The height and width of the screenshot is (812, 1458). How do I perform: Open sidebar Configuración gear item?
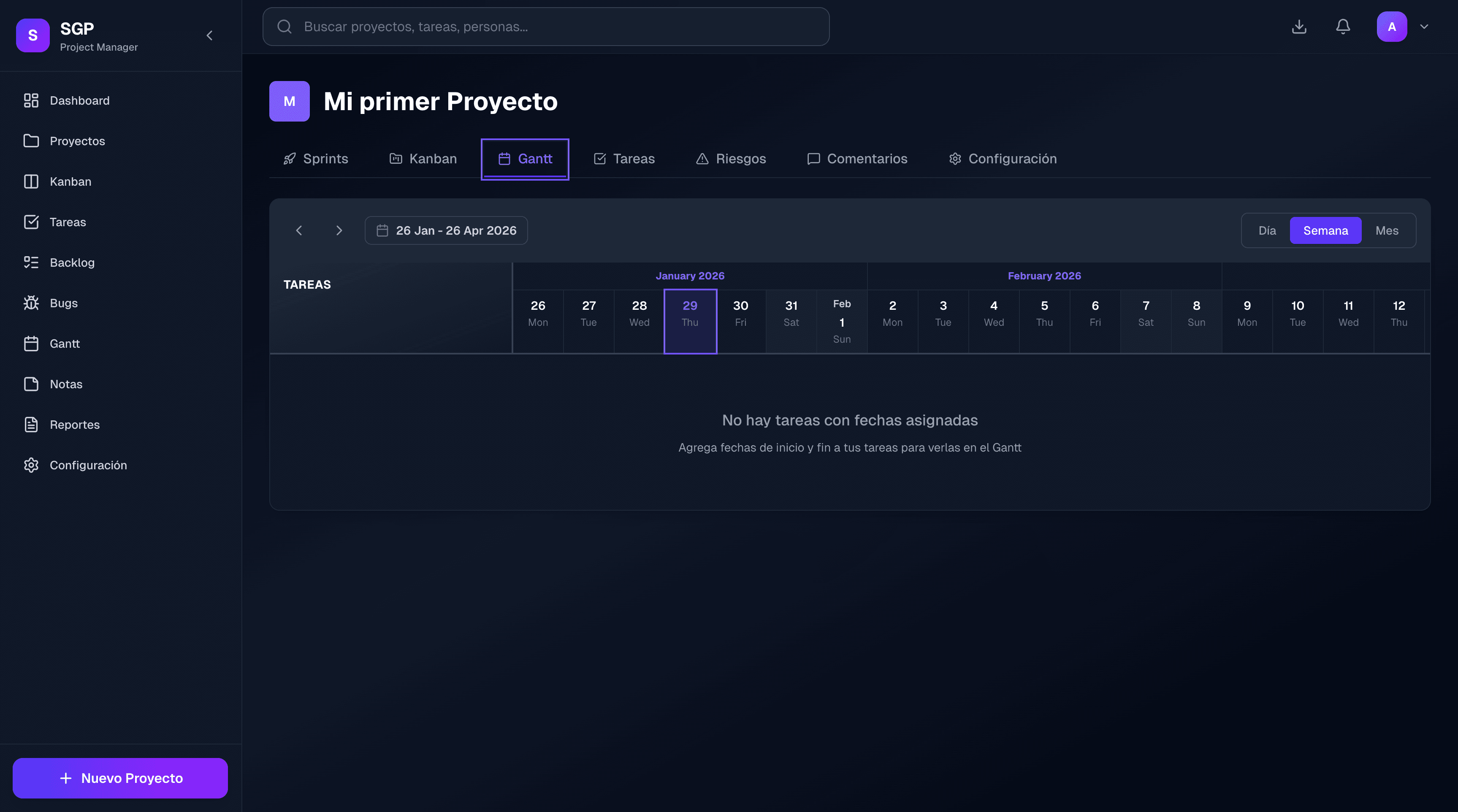point(88,465)
